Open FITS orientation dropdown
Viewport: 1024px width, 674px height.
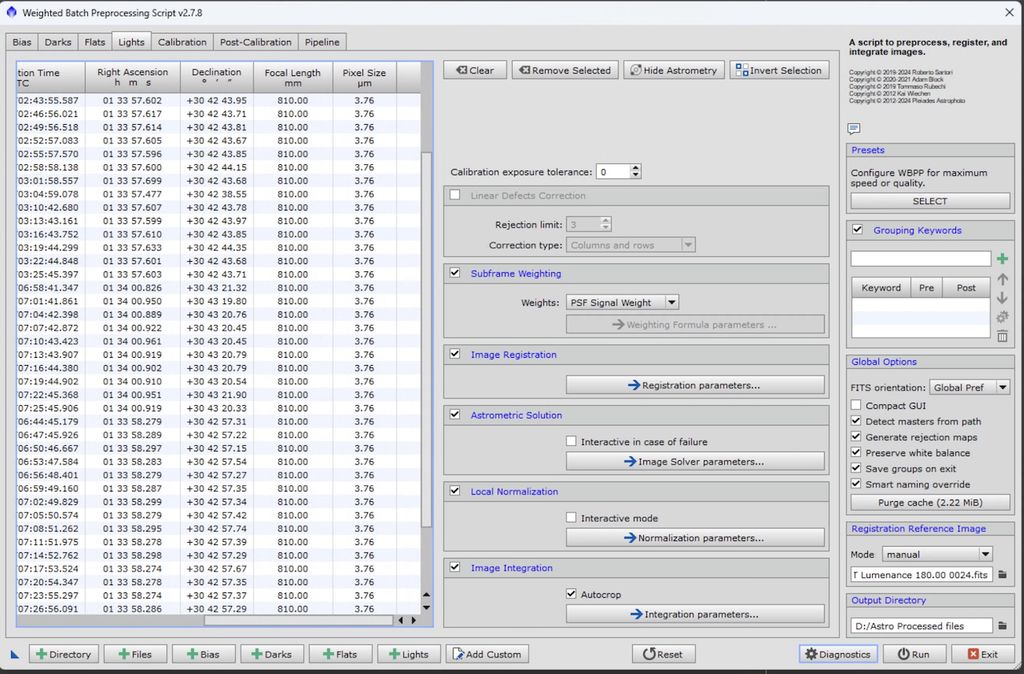click(x=970, y=387)
